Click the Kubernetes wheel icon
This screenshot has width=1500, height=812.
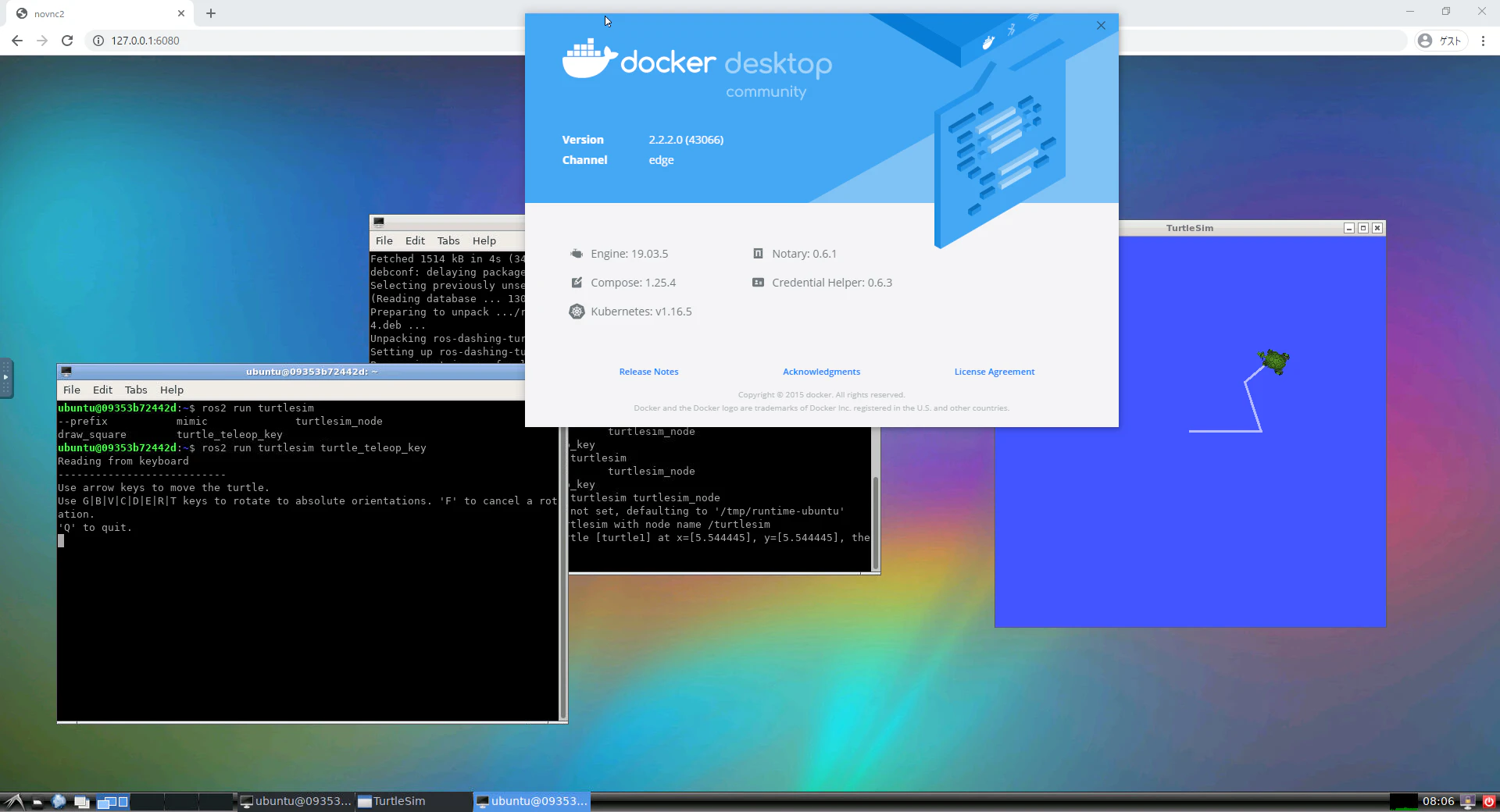[577, 312]
